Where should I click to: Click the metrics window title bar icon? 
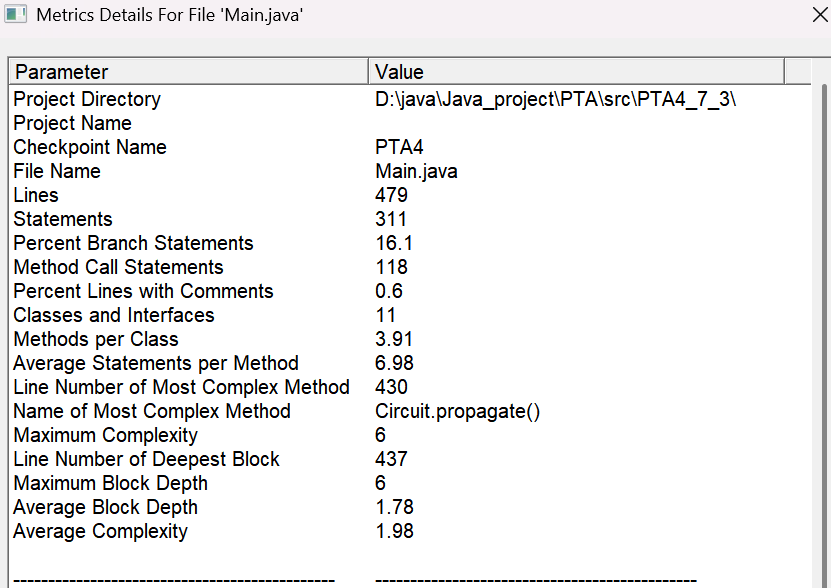coord(15,14)
